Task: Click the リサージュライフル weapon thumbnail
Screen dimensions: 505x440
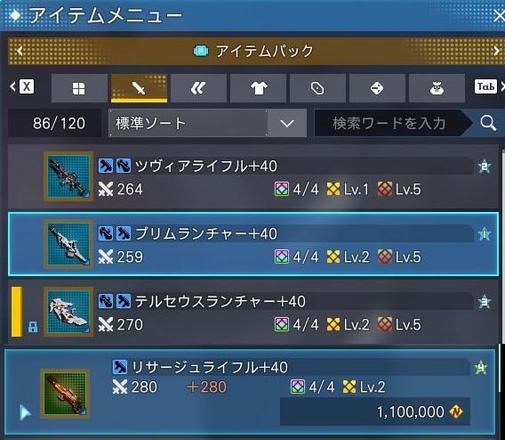Action: (65, 394)
